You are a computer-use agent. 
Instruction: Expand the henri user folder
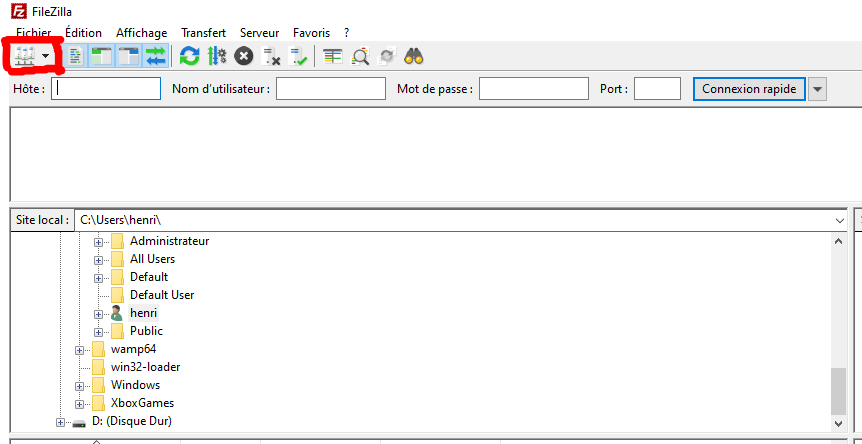tap(98, 314)
